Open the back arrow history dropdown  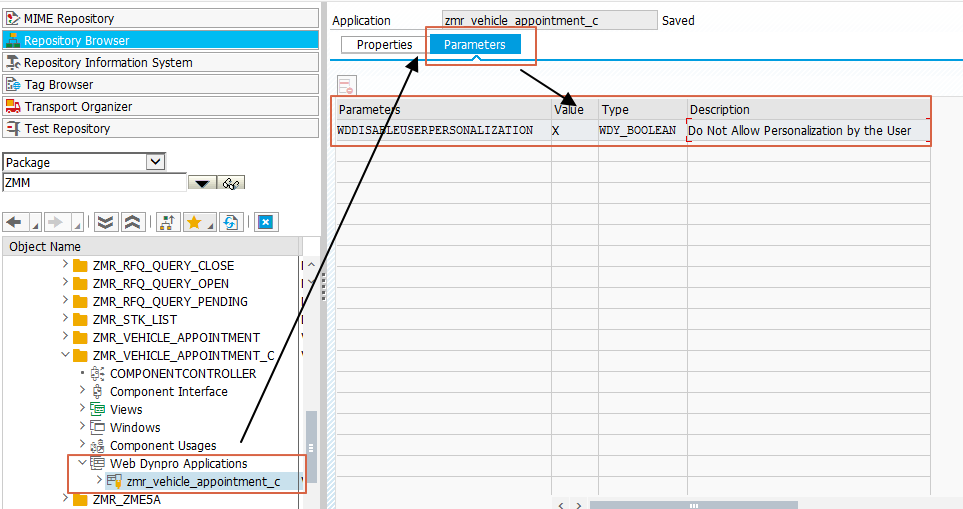pos(35,222)
